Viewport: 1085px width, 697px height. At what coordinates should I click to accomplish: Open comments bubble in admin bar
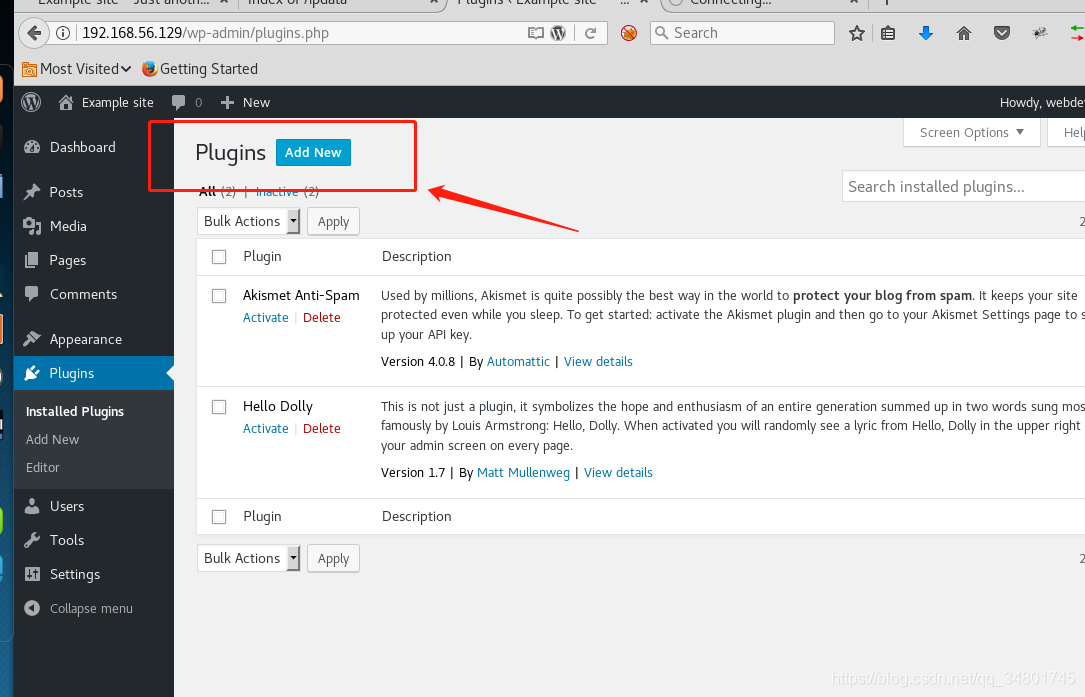(187, 102)
